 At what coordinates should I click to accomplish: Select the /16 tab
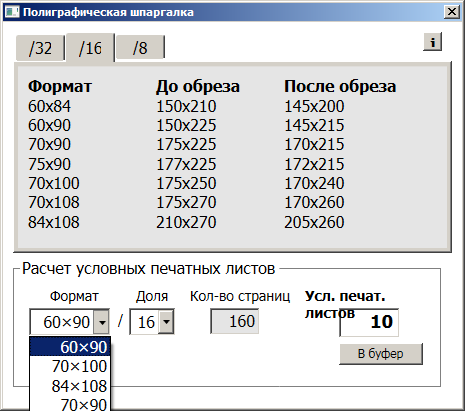pos(90,48)
